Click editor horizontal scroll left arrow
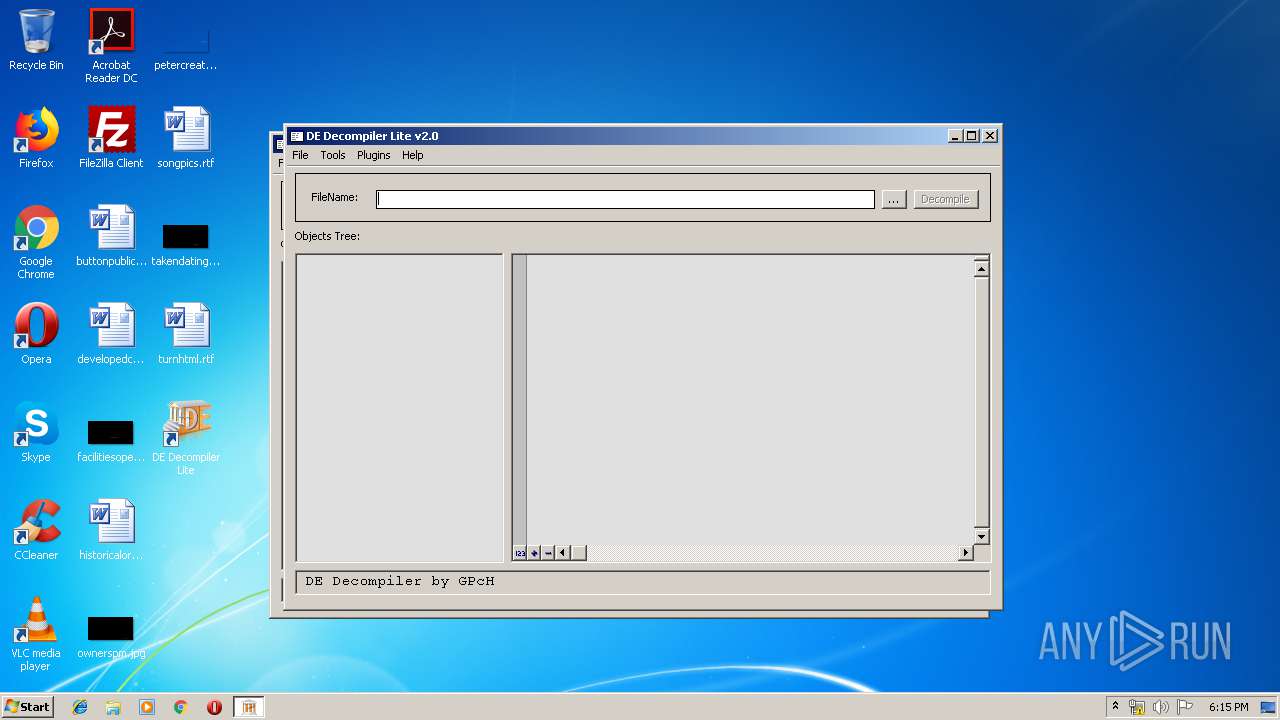The image size is (1280, 720). pyautogui.click(x=563, y=553)
